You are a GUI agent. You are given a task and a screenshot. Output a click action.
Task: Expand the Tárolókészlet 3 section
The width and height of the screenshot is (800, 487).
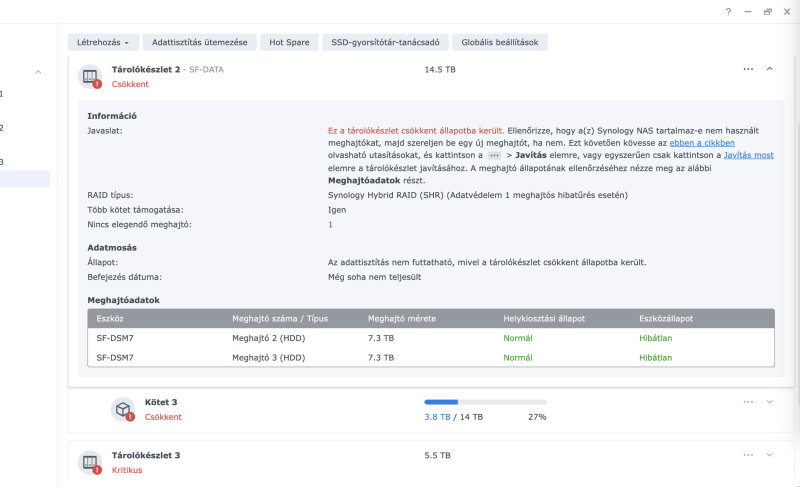tap(769, 455)
